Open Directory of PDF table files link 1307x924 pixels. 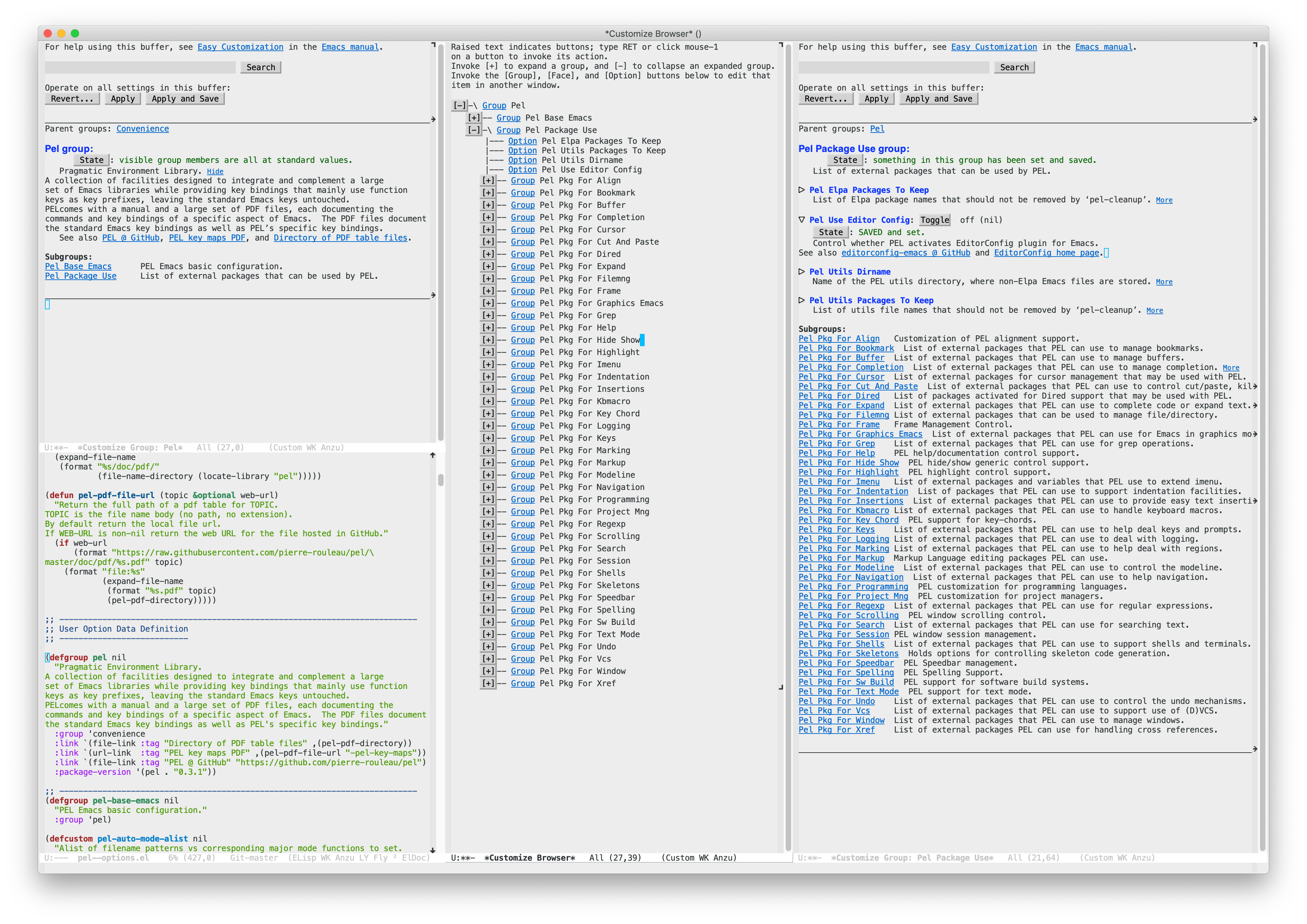coord(340,238)
